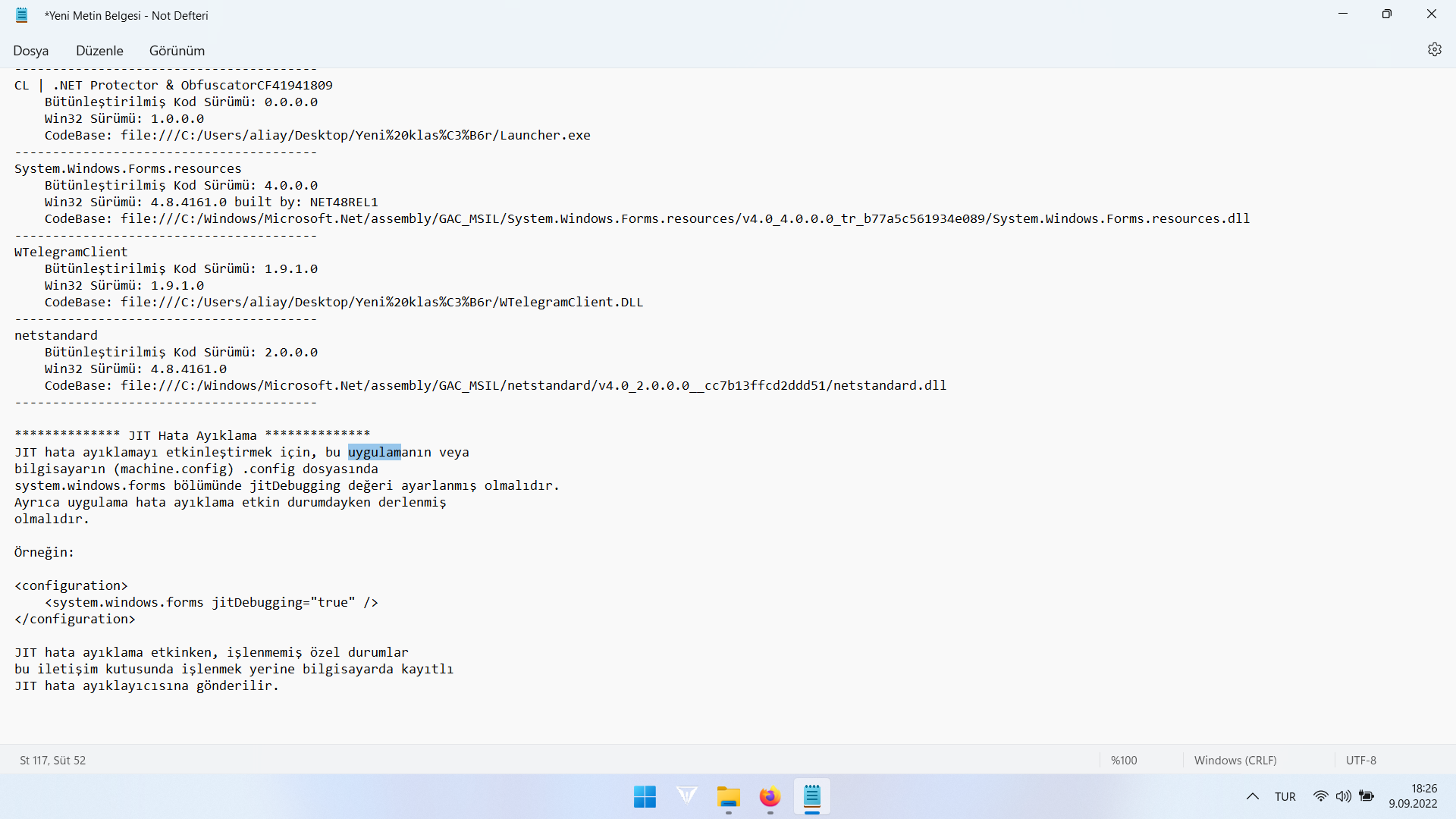Screen dimensions: 1456x819
Task: Open clock showing 18:26 9.09.2022
Action: pos(1413,796)
